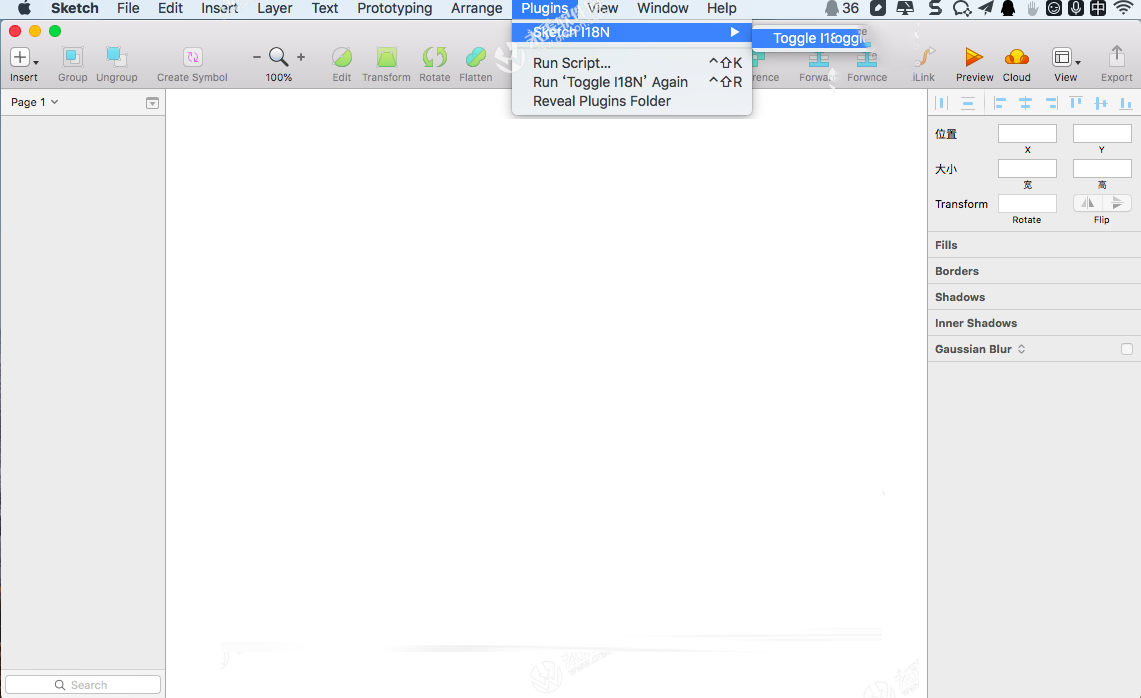Screen dimensions: 1141x698
Task: Zoom out with the minus button
Action: 256,57
